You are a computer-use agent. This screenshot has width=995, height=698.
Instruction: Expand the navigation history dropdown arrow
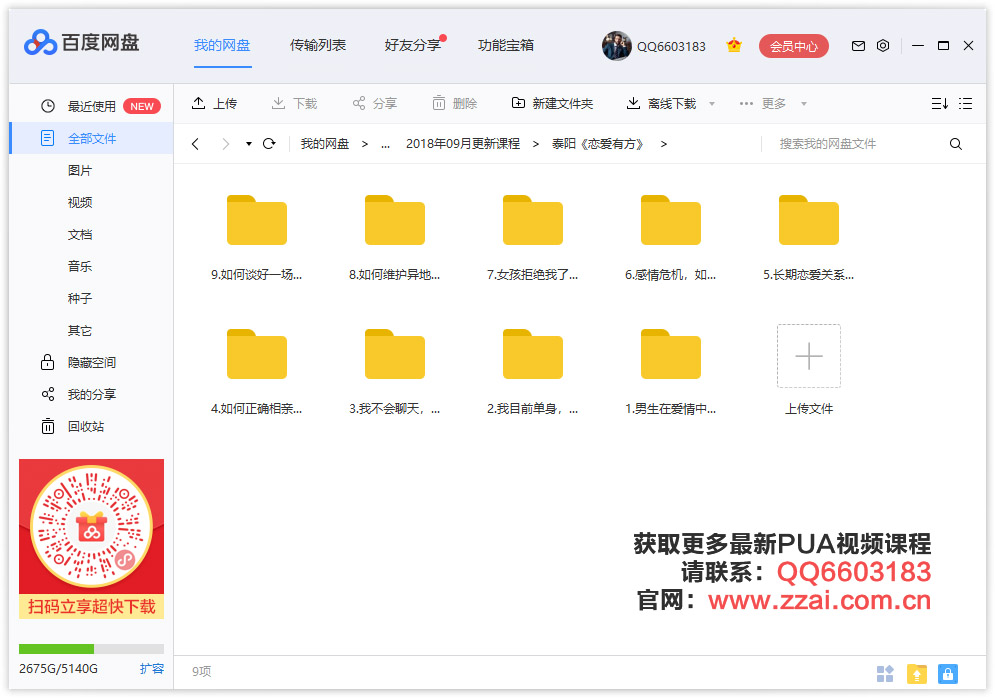[249, 144]
